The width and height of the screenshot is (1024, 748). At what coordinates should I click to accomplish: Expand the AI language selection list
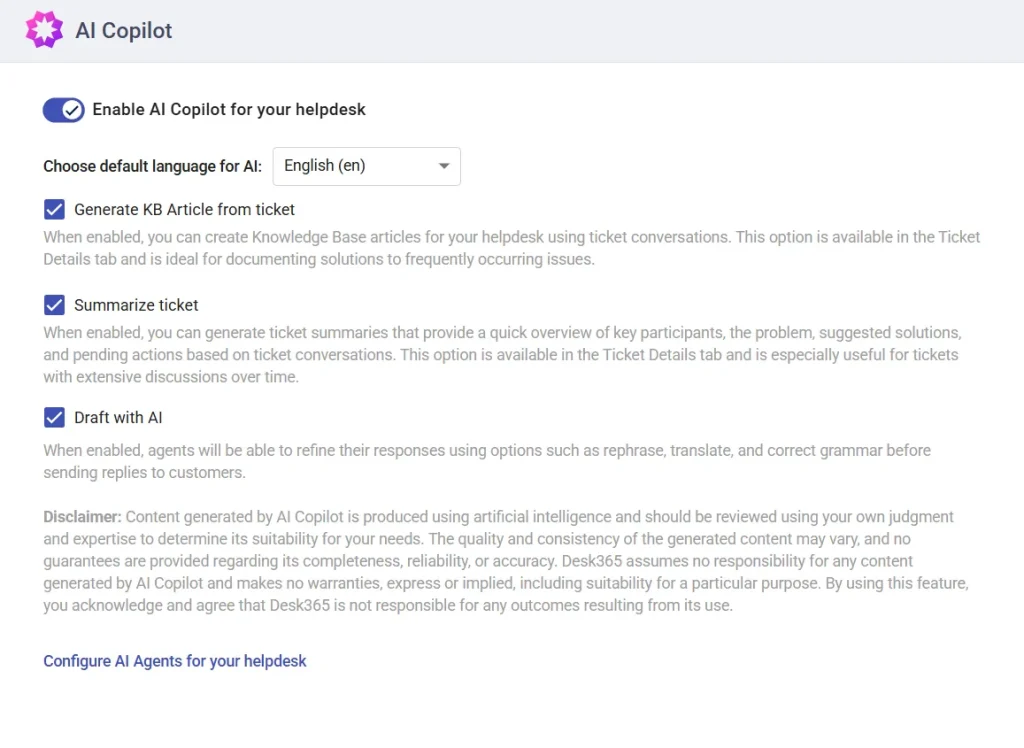coord(366,166)
